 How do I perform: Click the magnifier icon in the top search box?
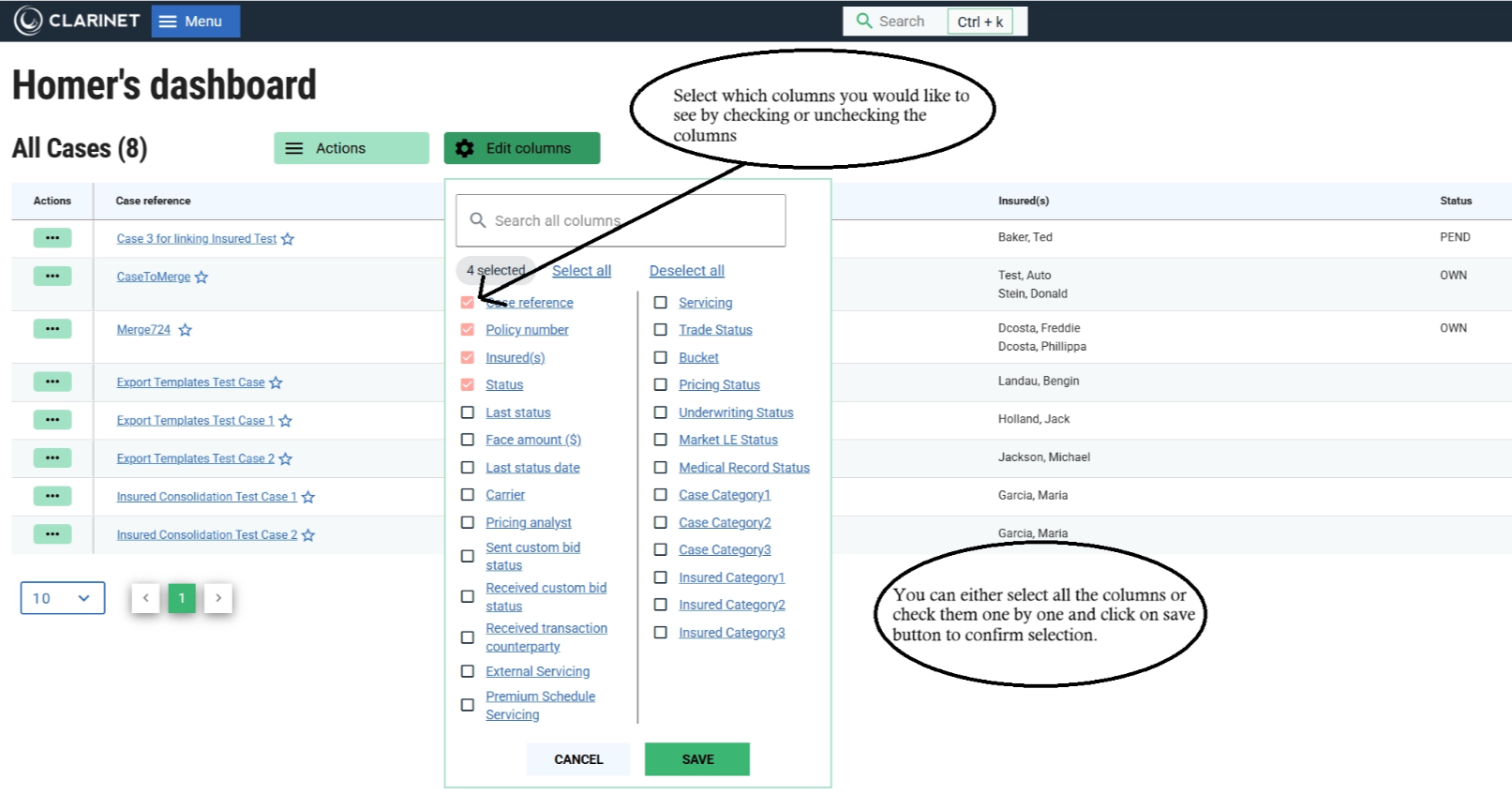[864, 21]
